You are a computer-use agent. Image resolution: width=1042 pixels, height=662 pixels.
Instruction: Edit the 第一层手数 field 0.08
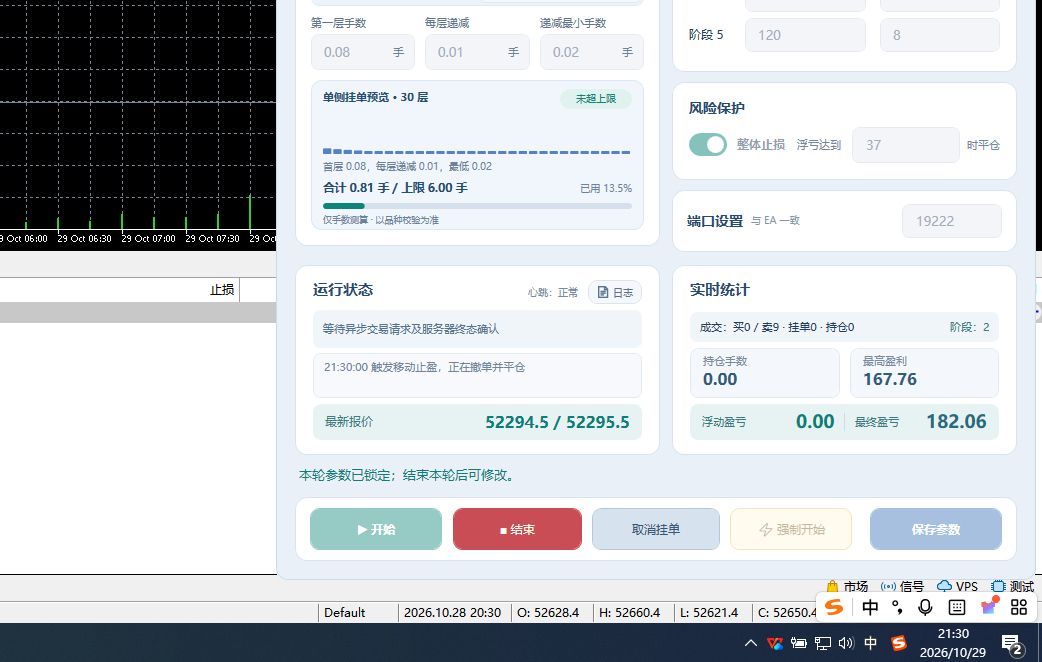coord(363,52)
